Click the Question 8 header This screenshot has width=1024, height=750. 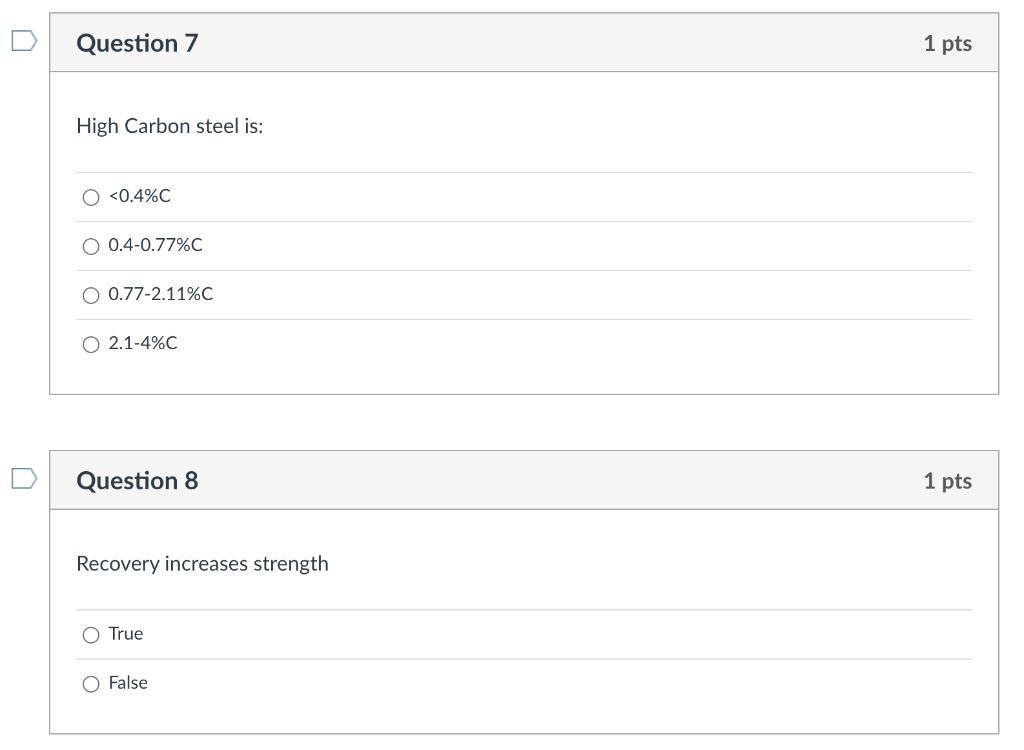tap(139, 480)
